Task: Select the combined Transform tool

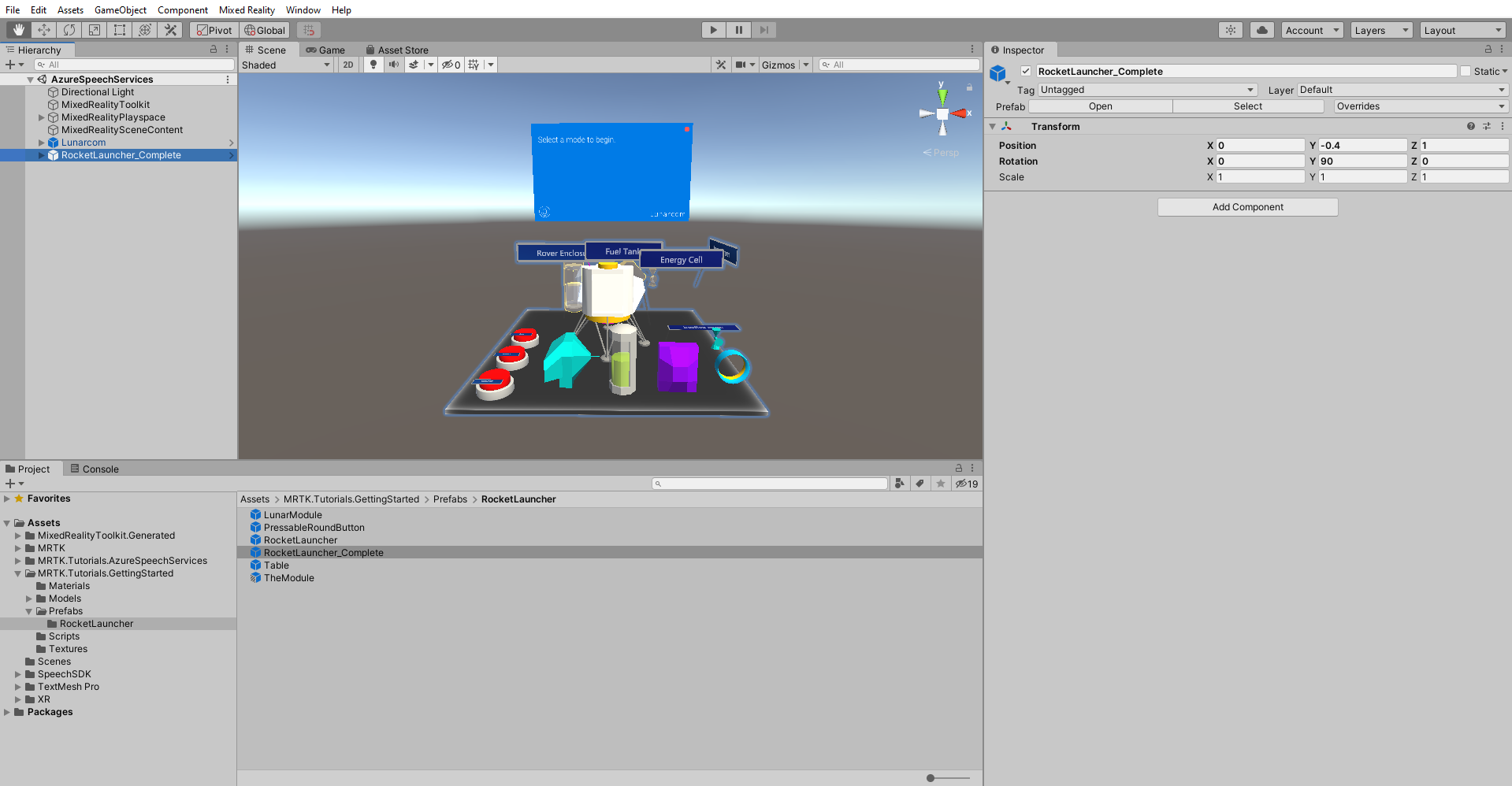Action: click(145, 30)
